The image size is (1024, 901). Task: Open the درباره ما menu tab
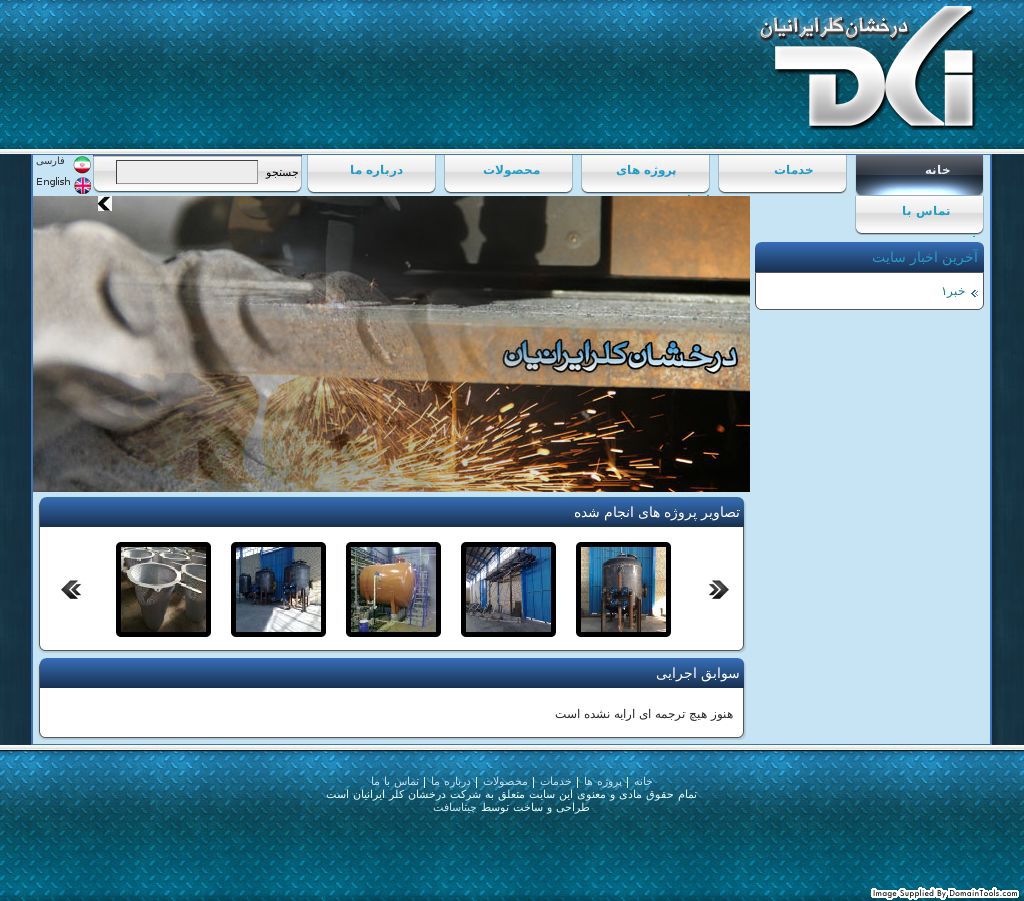click(x=372, y=172)
